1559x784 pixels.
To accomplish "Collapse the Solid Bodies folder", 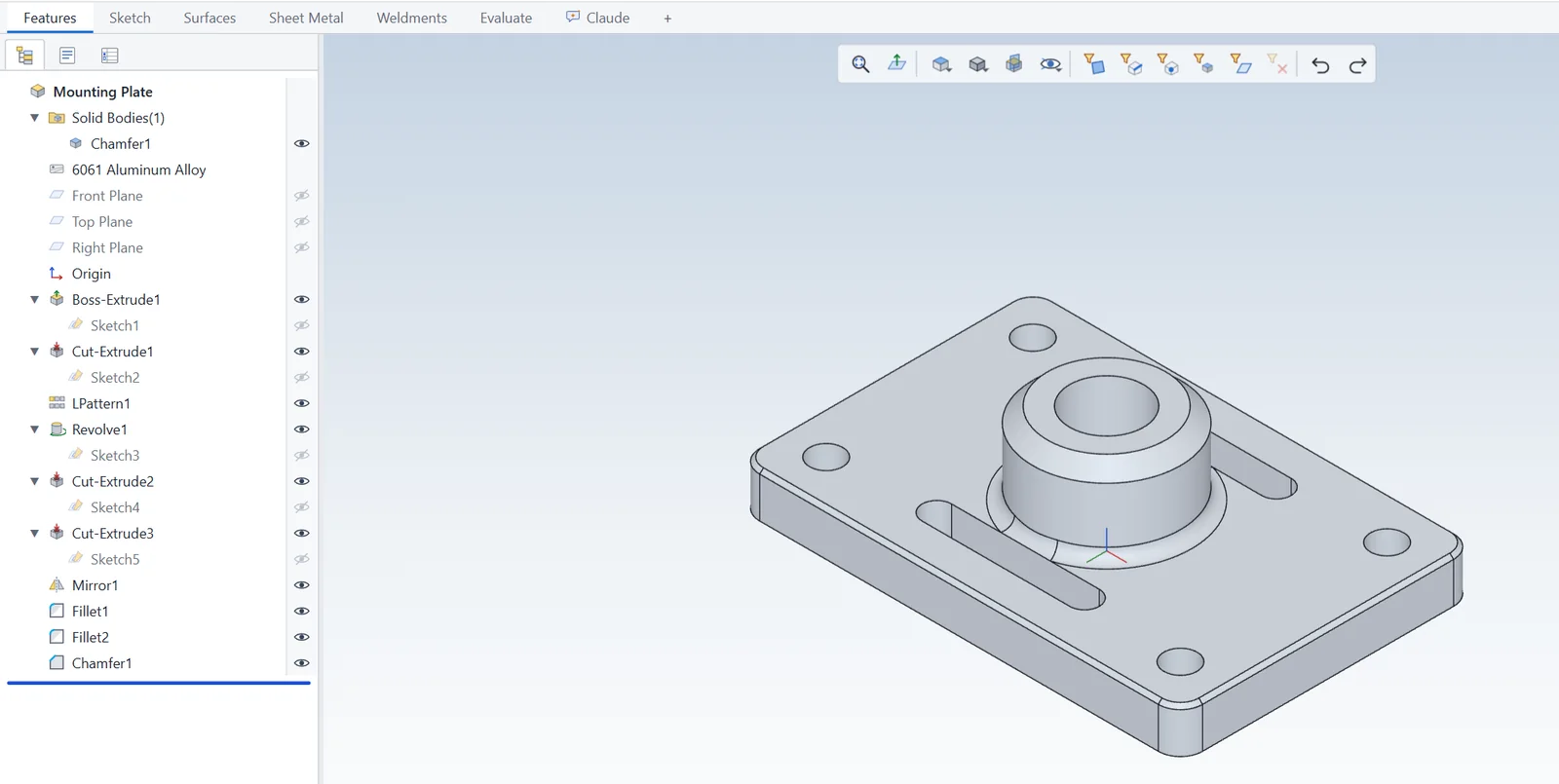I will 35,118.
